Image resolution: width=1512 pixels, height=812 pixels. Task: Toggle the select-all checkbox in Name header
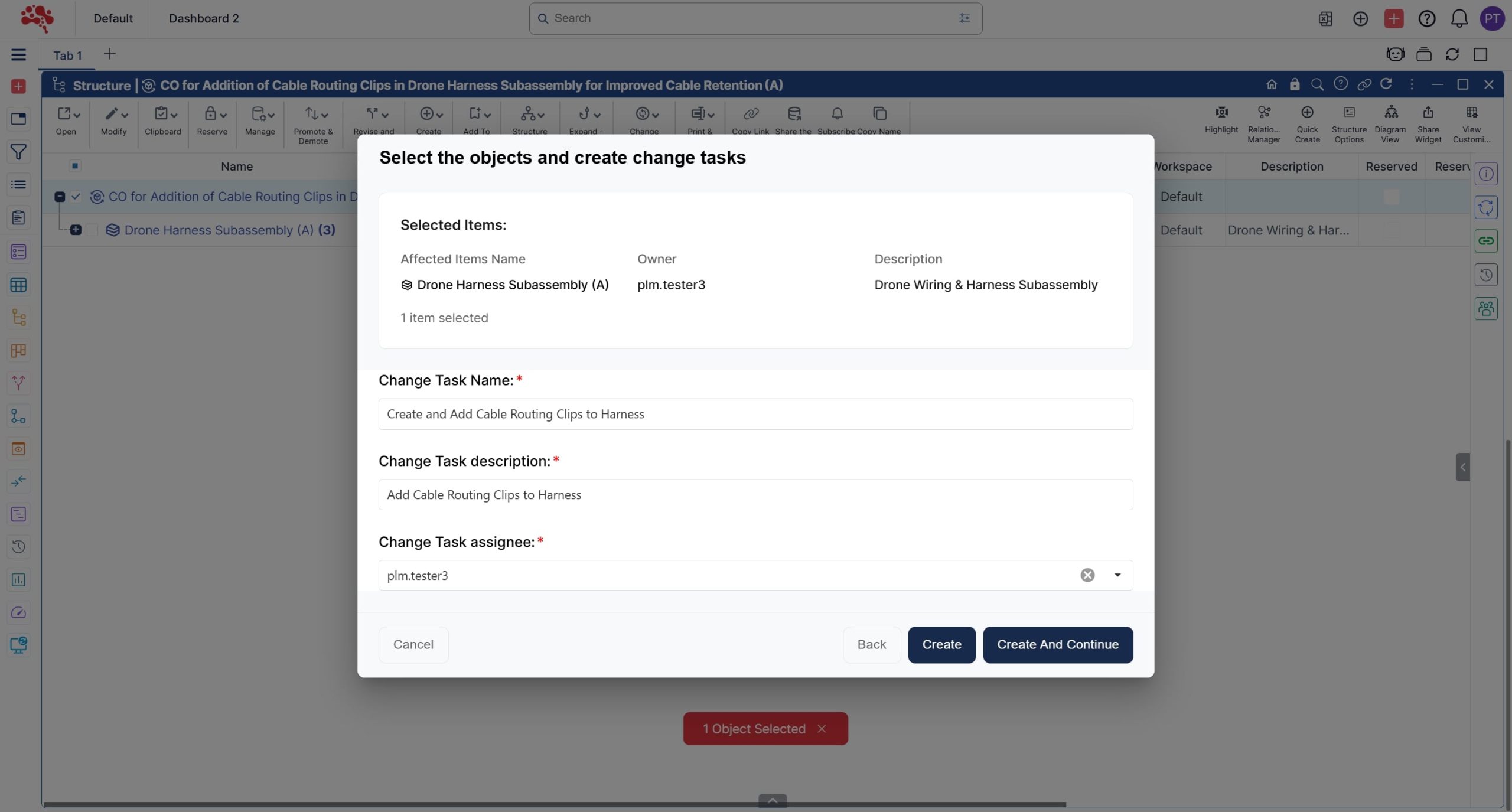pos(75,166)
